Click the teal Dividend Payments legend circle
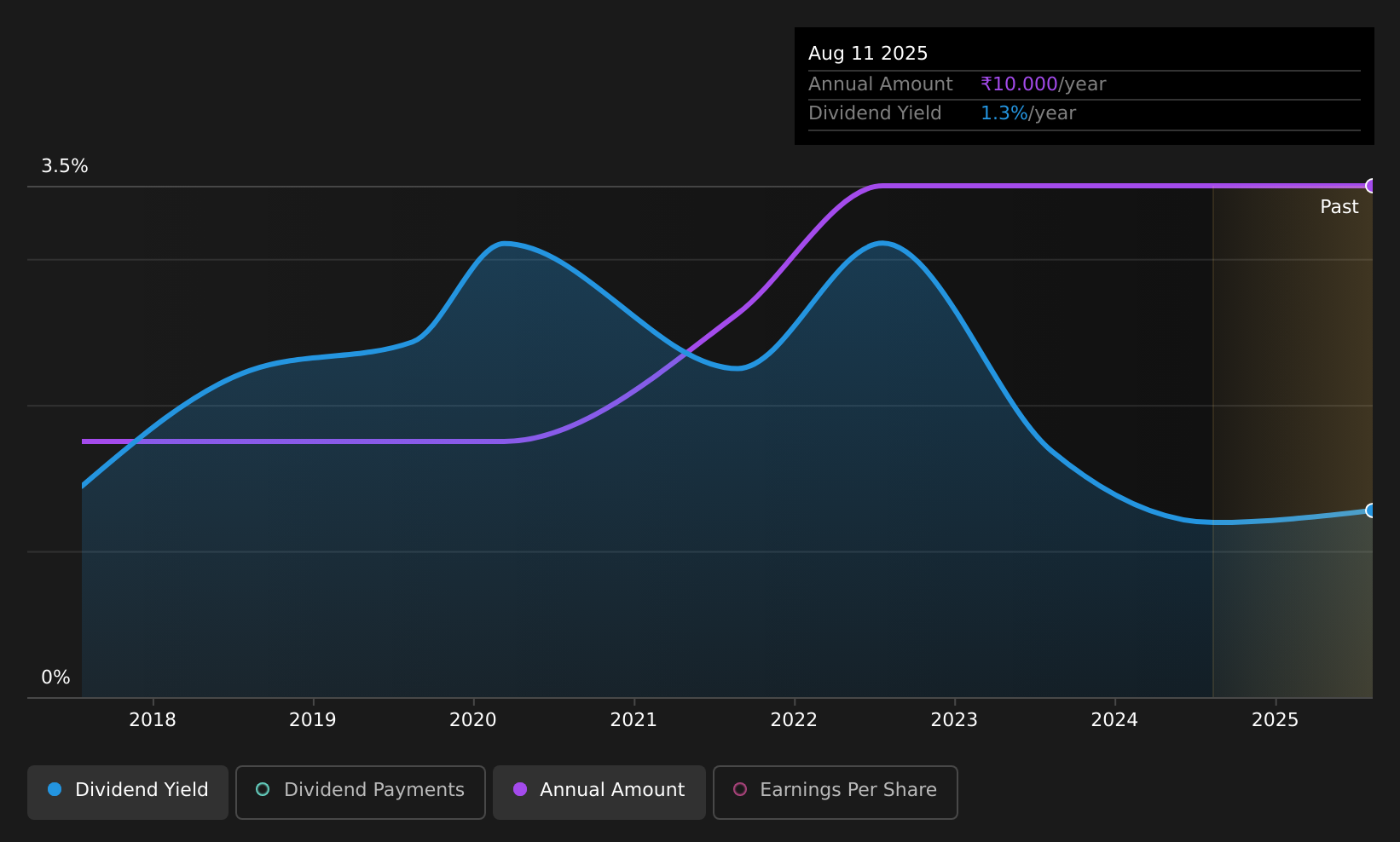This screenshot has width=1400, height=842. 263,789
